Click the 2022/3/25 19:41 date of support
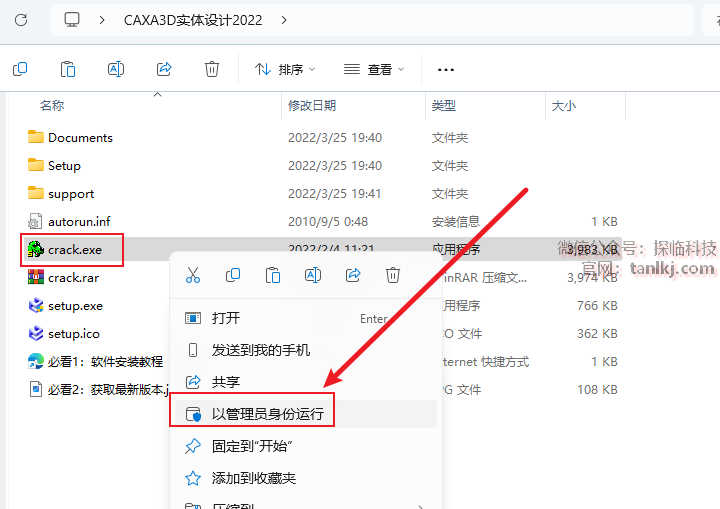 click(335, 194)
